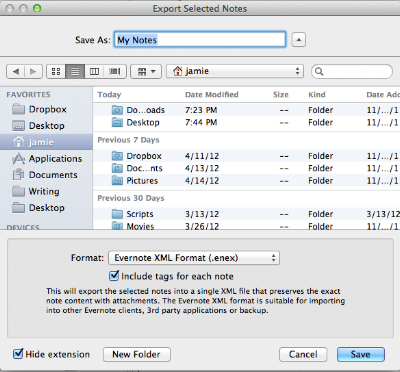This screenshot has height=372, width=400.
Task: Sort by the Kind column header
Action: pos(317,95)
